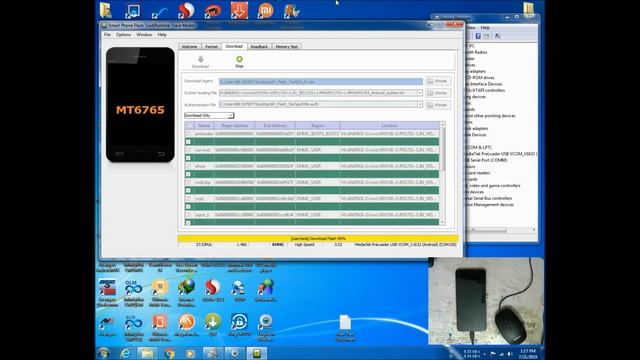Open the blue swoosh shortcut on top desktop row
Viewport: 640px width, 360px height.
159,12
